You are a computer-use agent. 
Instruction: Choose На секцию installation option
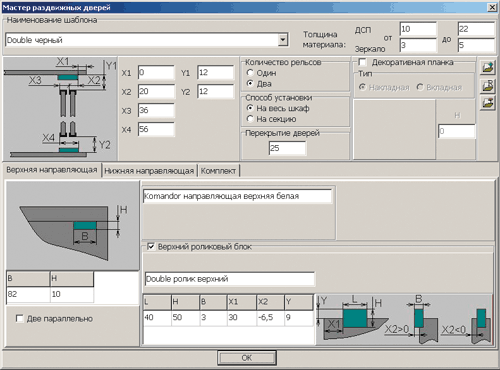point(250,119)
